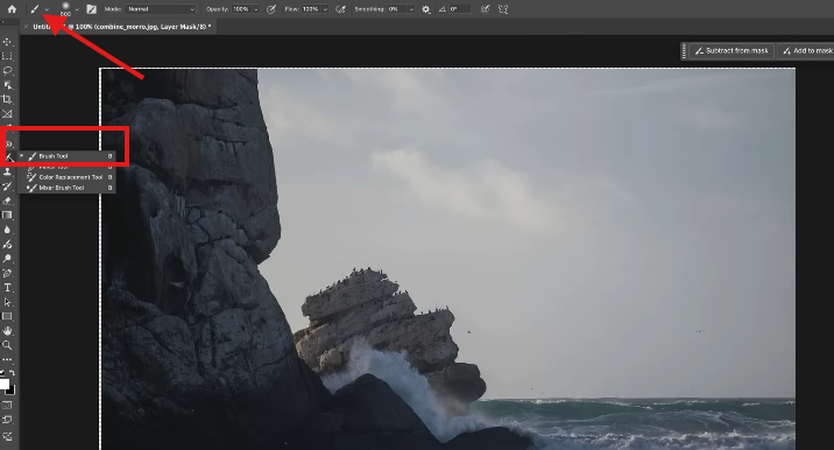The image size is (834, 450).
Task: Select the Move tool
Action: [7, 41]
